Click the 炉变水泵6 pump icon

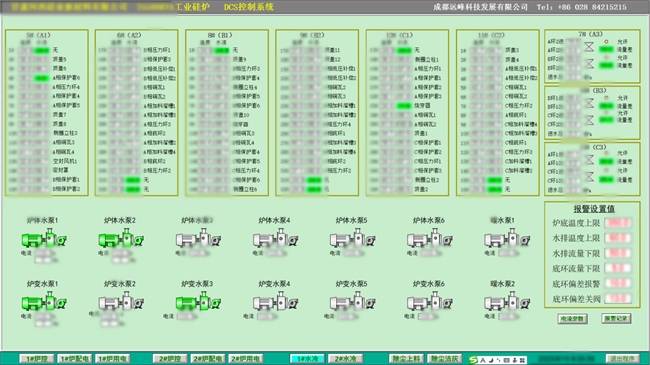430,302
